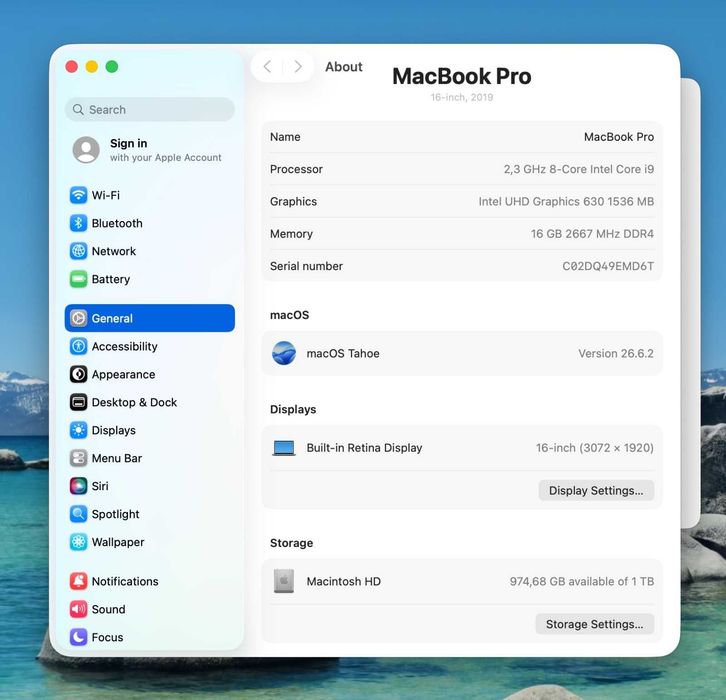
Task: Go back with the left chevron
Action: pos(267,67)
